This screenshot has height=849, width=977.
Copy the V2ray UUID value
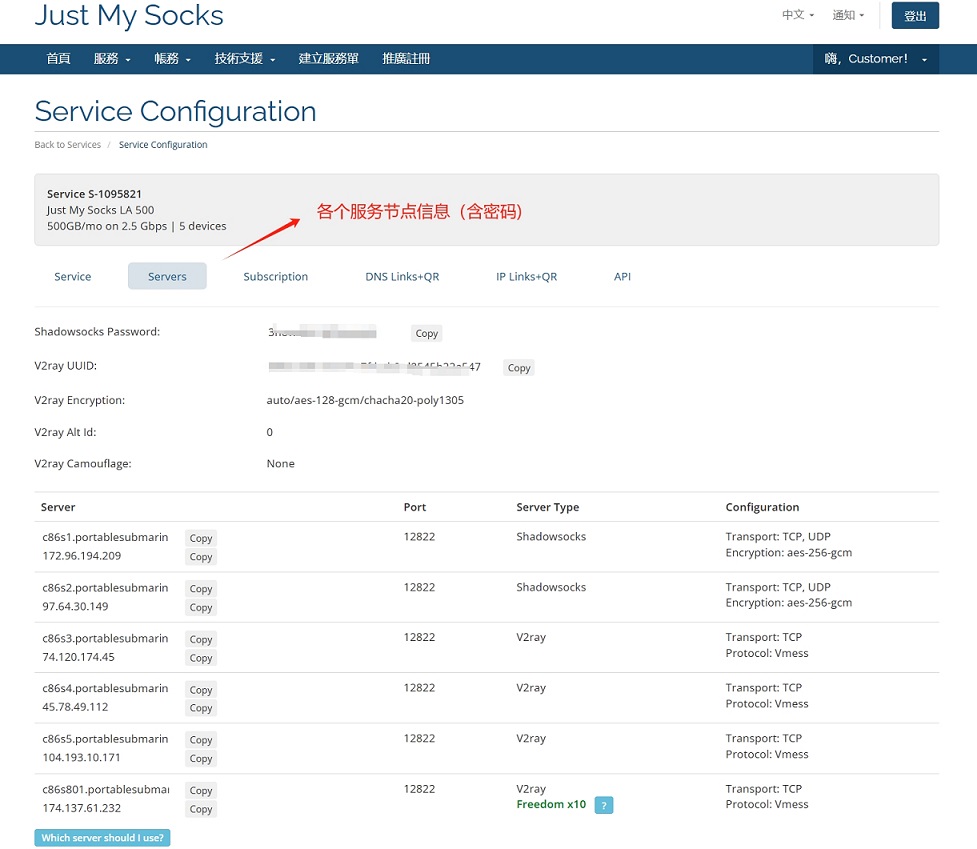pyautogui.click(x=519, y=368)
